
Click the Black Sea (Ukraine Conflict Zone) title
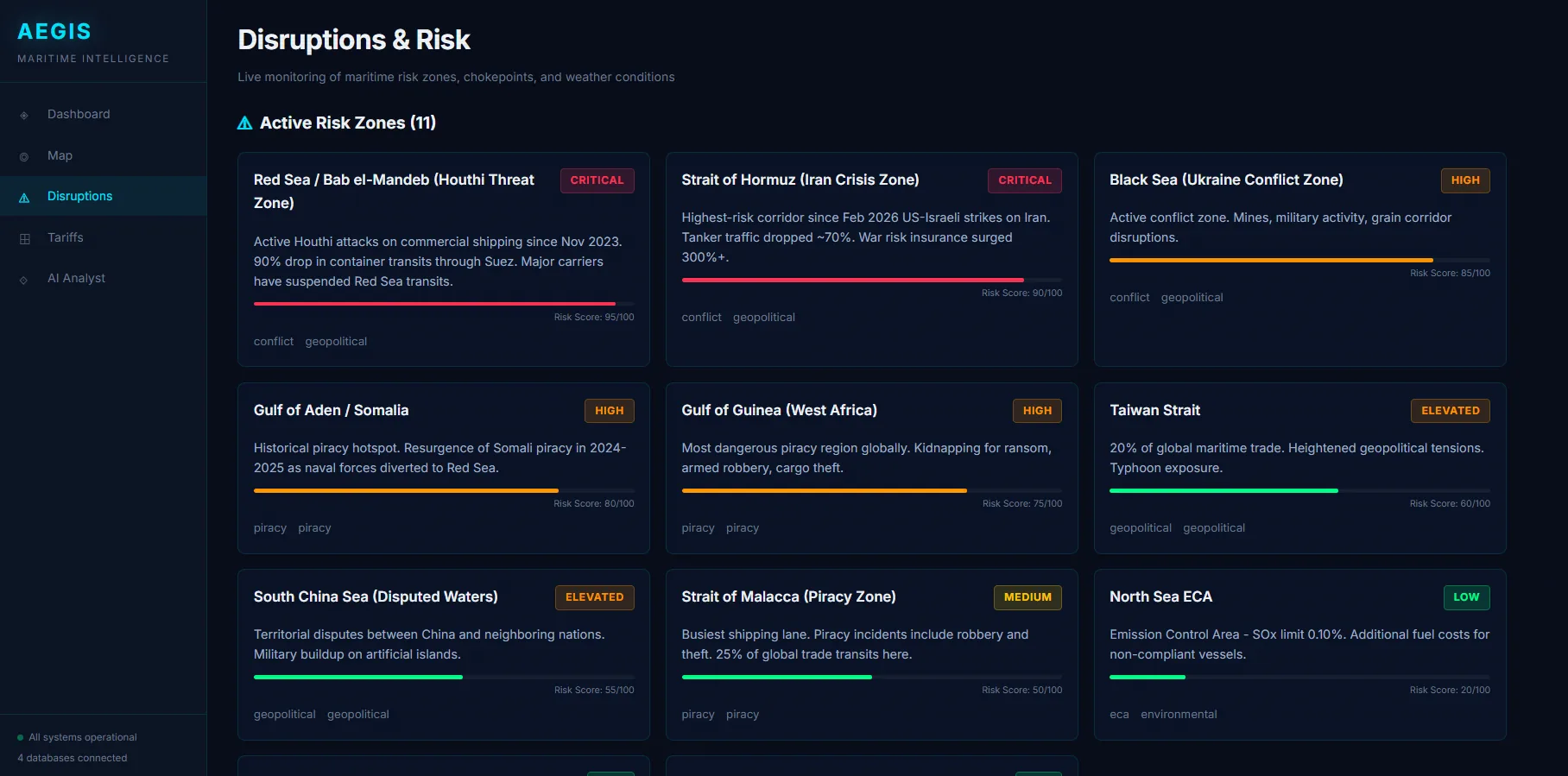coord(1226,180)
